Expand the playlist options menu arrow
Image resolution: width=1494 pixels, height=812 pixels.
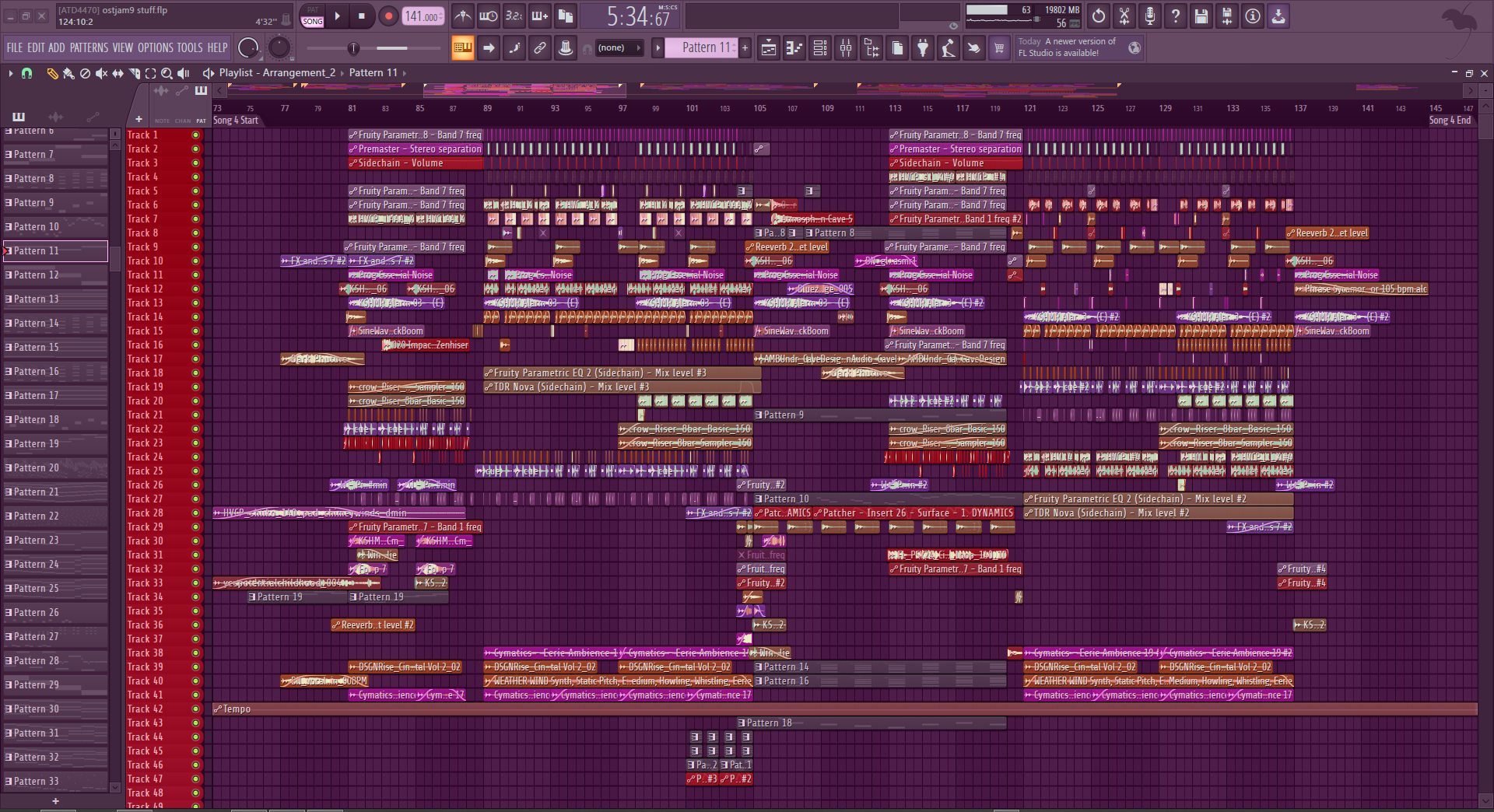(11, 73)
